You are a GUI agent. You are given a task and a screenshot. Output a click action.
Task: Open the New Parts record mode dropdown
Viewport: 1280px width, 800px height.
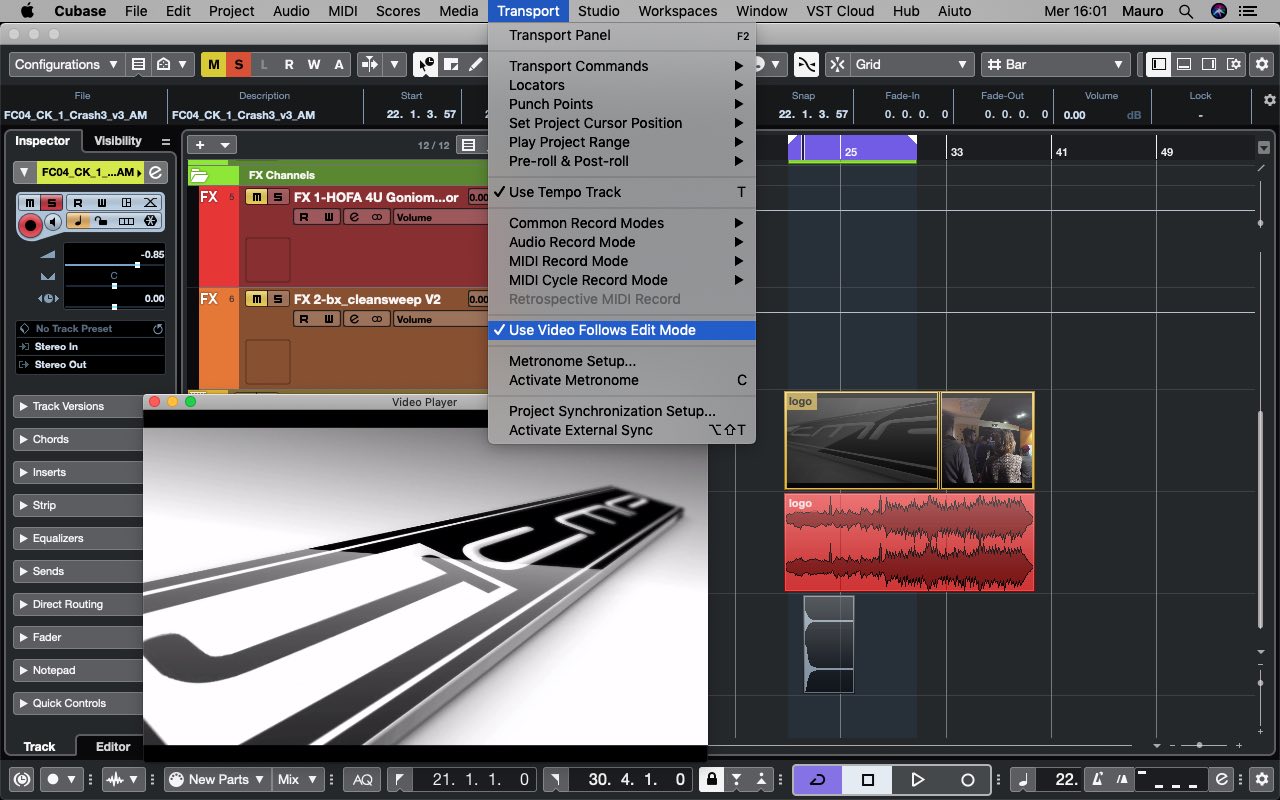(x=217, y=779)
